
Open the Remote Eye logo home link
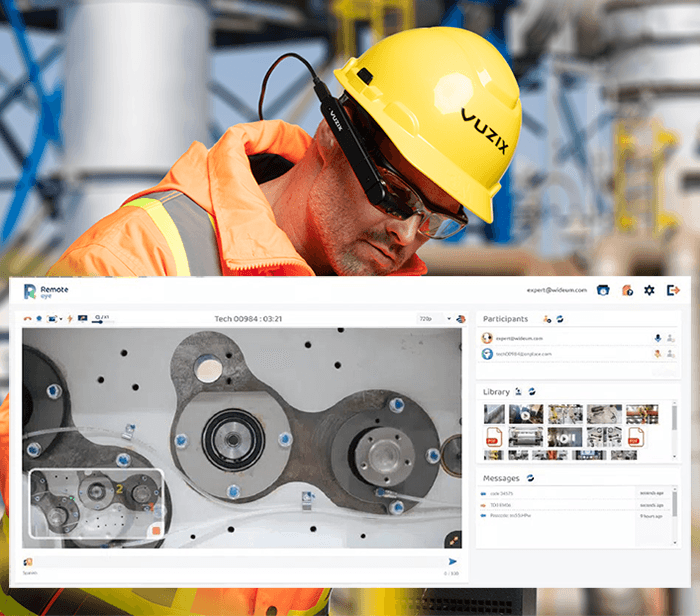(x=46, y=291)
